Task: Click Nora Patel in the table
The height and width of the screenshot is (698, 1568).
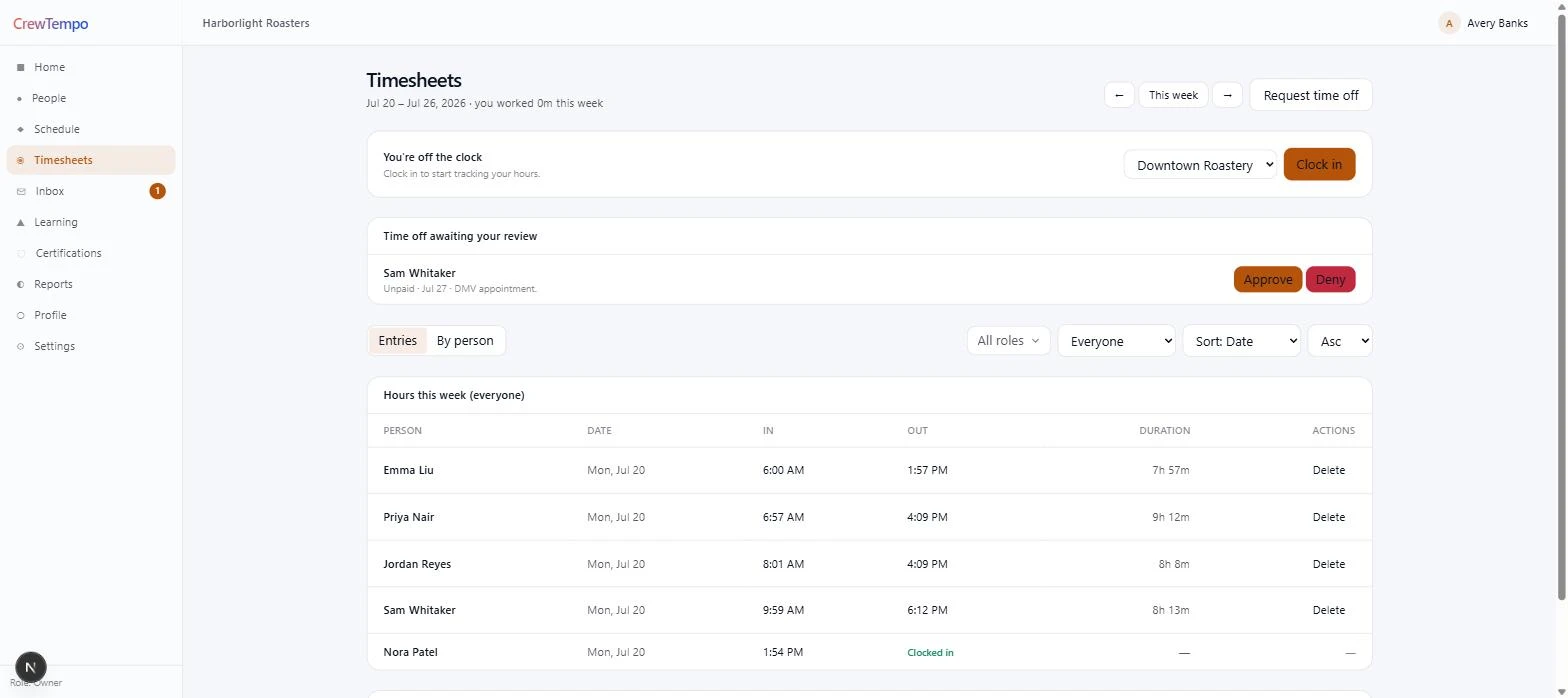Action: click(x=410, y=652)
